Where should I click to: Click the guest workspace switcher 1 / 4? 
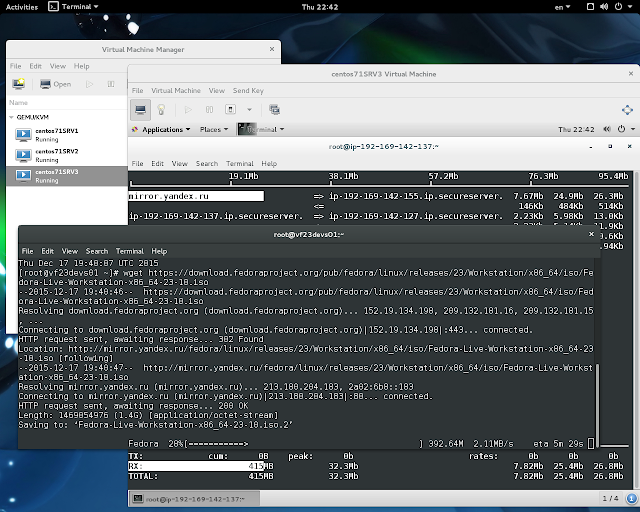[610, 499]
